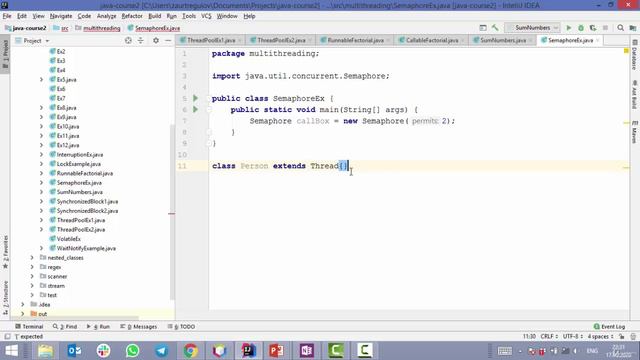Viewport: 640px width, 360px height.
Task: Locate current file target icon in Project panel
Action: 128,40
